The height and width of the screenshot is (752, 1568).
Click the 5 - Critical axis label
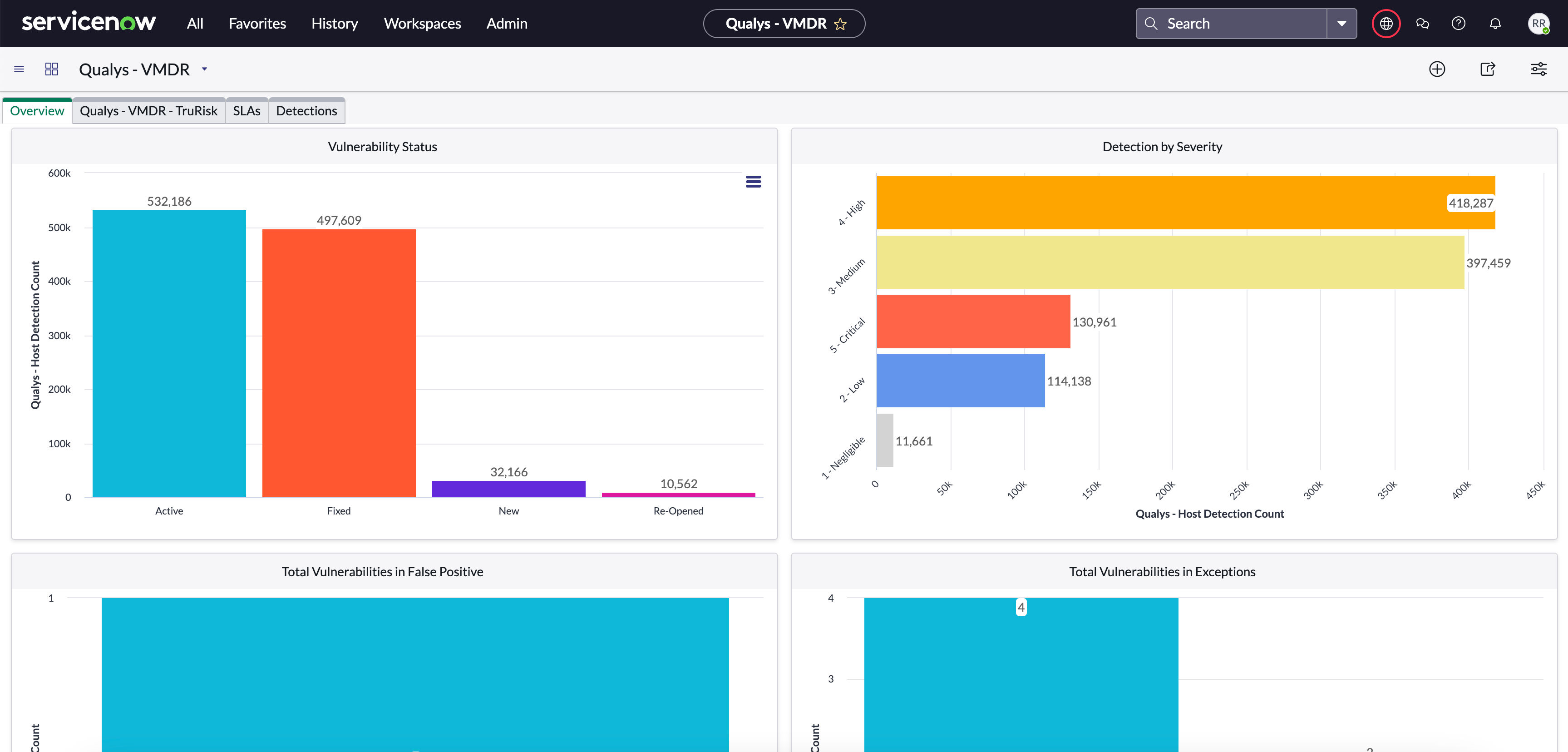coord(847,335)
